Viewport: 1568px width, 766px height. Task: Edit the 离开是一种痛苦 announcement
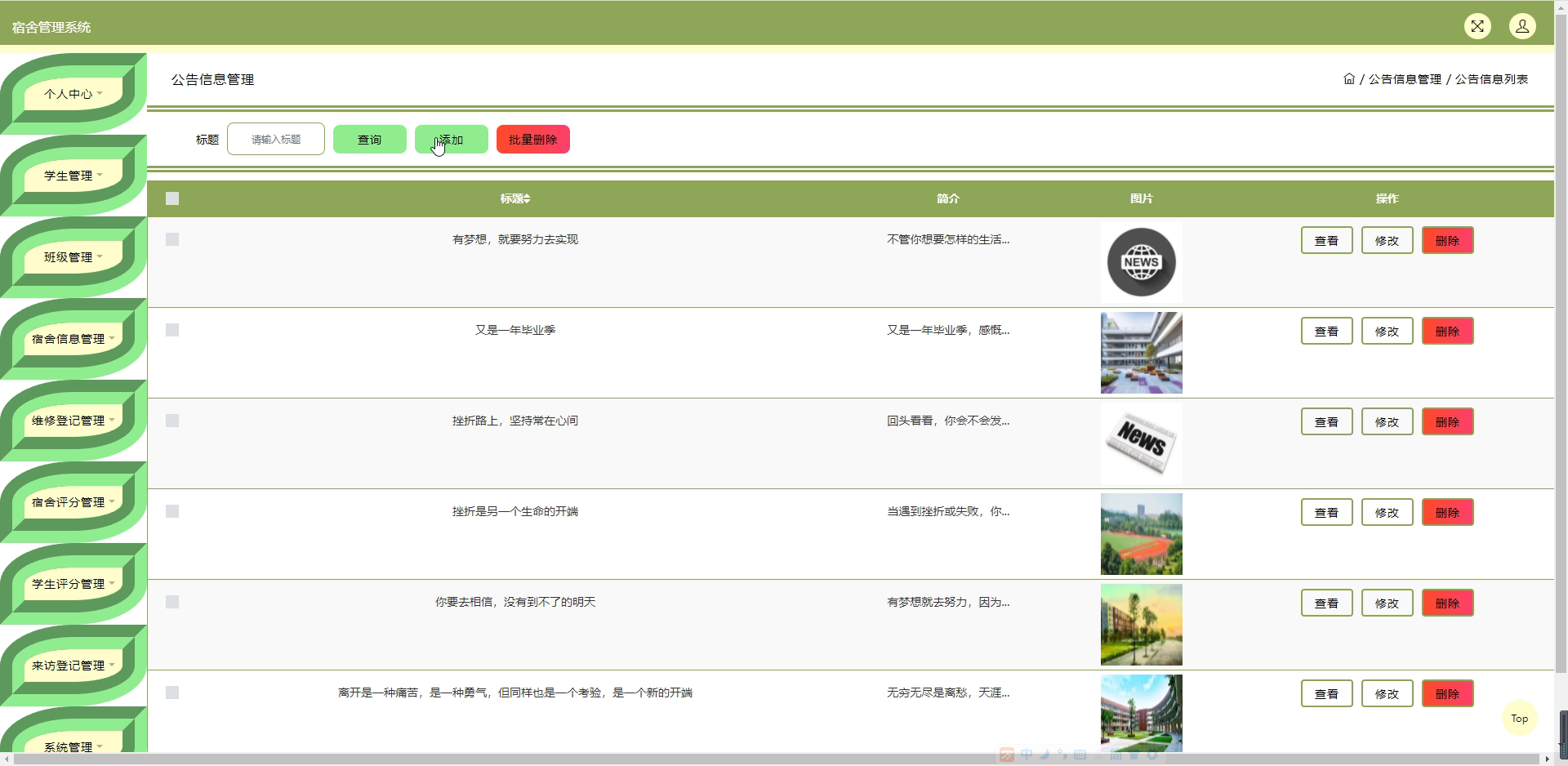point(1388,694)
